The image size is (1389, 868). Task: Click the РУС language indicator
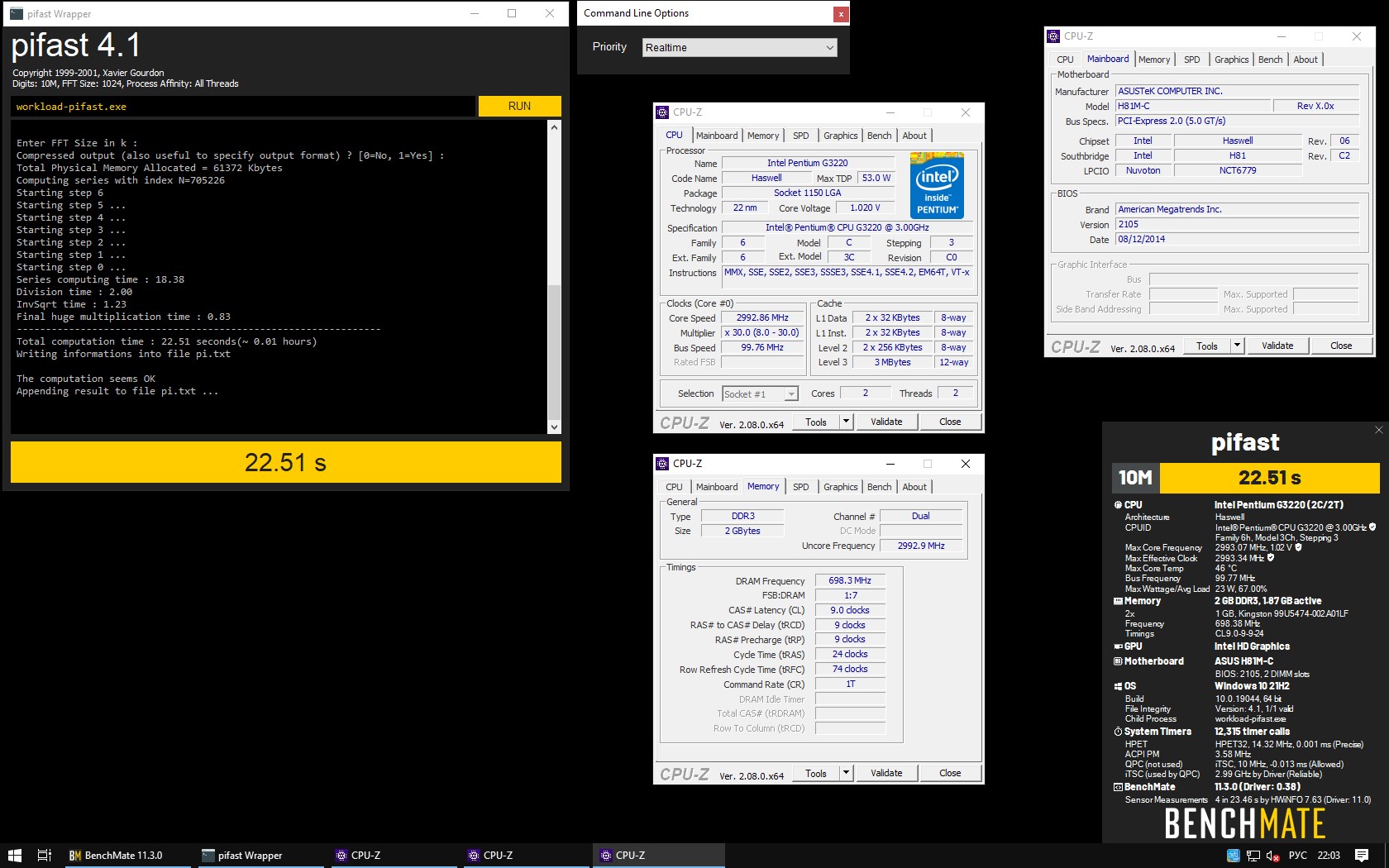tap(1298, 856)
